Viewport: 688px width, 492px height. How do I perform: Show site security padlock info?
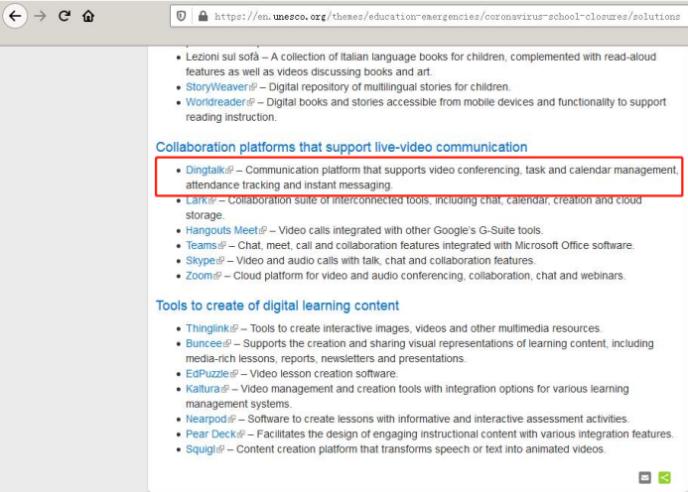pos(203,16)
